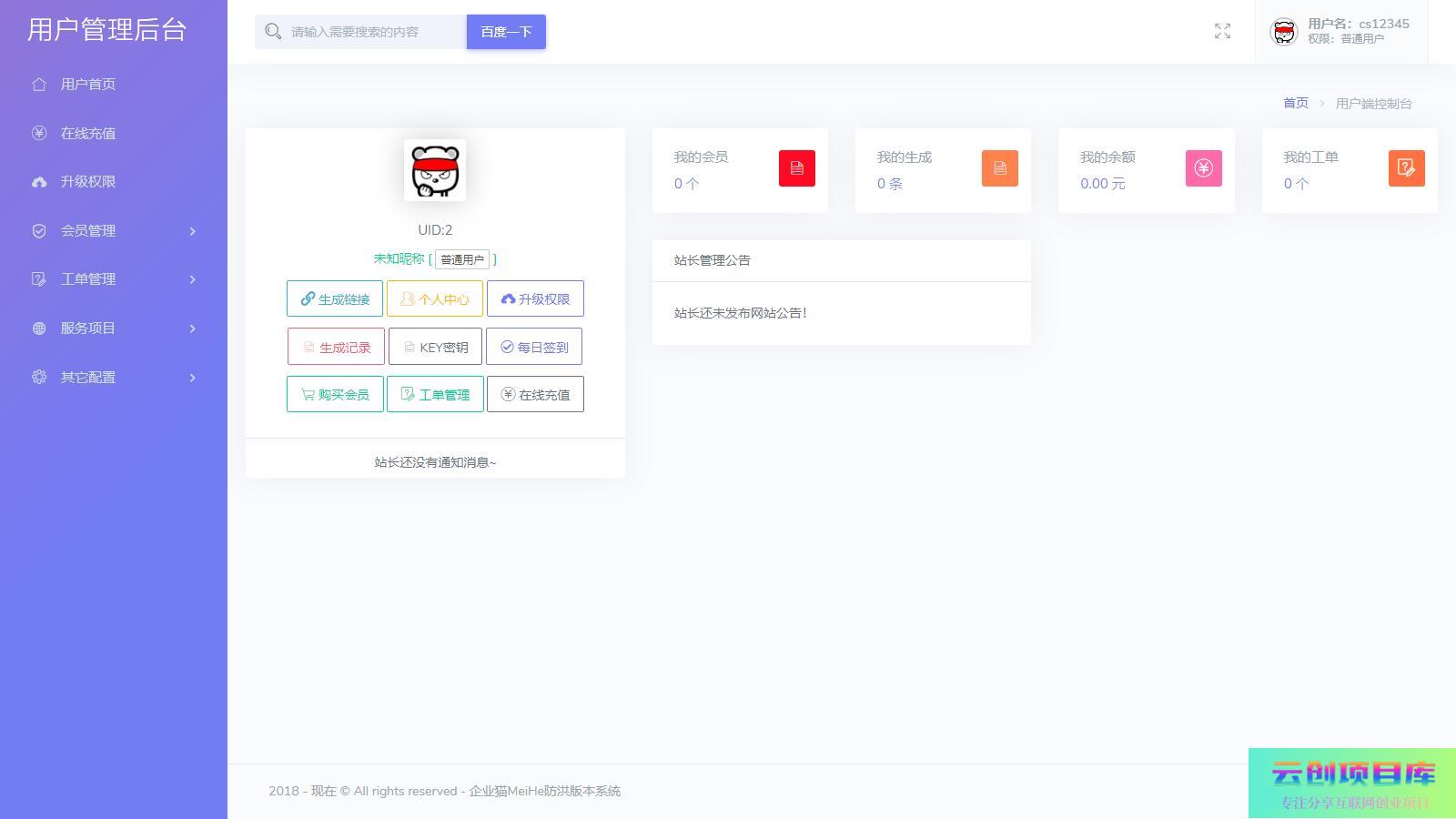1456x819 pixels.
Task: Click the user avatar in top-right header
Action: 1283,32
